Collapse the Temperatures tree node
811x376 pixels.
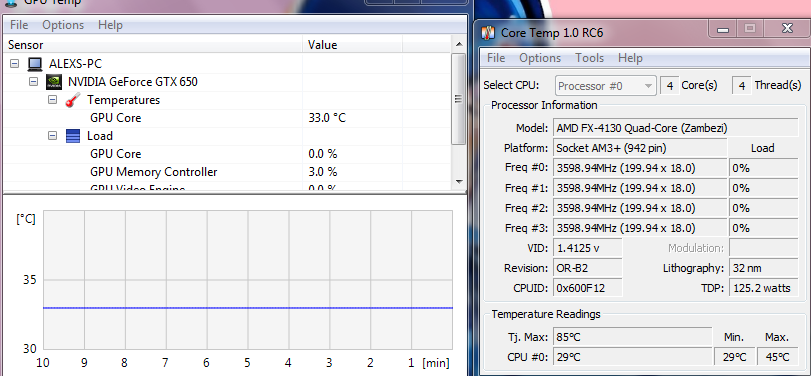point(52,100)
